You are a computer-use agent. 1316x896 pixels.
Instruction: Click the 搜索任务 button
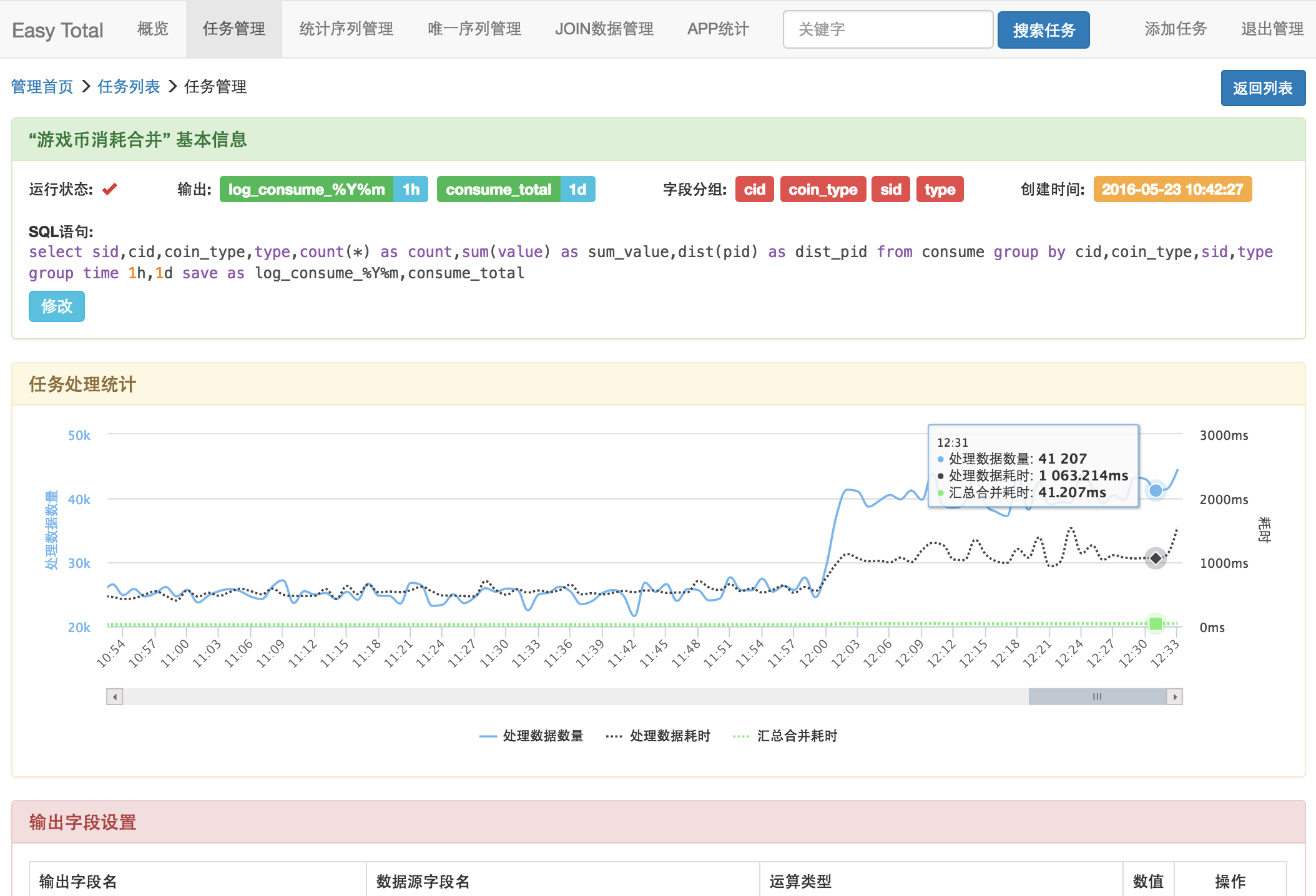coord(1043,30)
